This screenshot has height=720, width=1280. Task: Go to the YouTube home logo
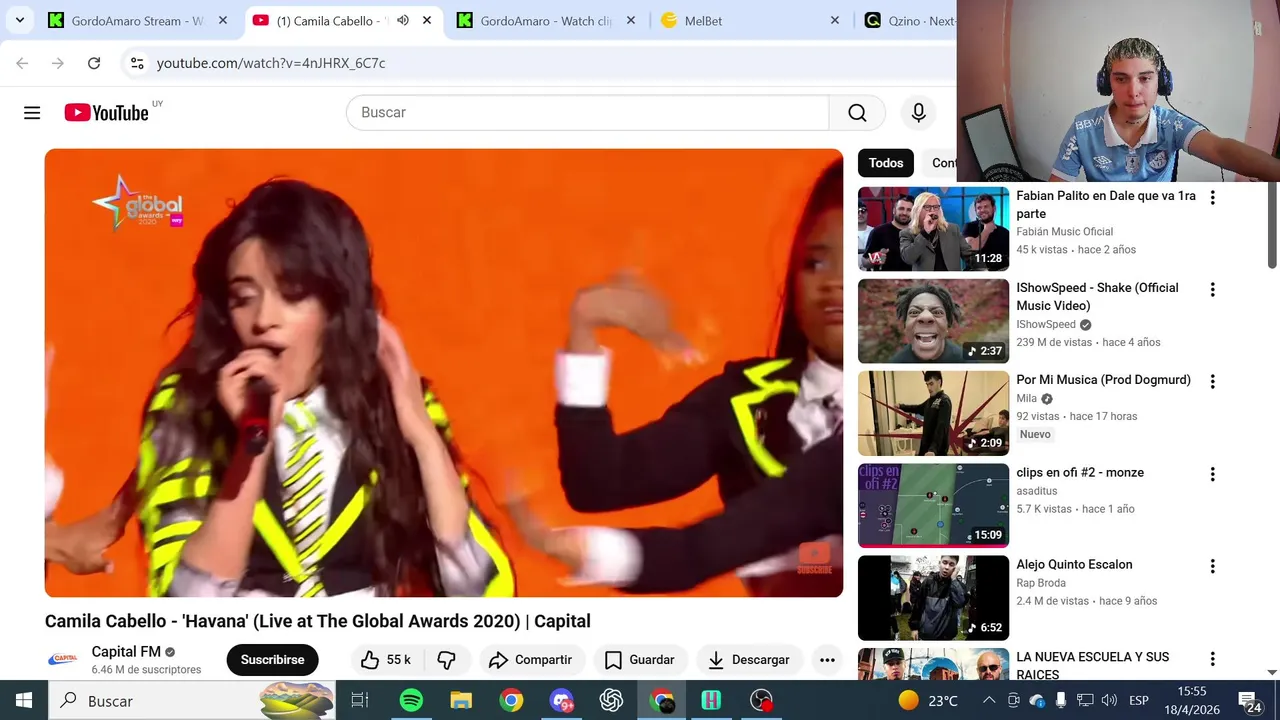(107, 112)
